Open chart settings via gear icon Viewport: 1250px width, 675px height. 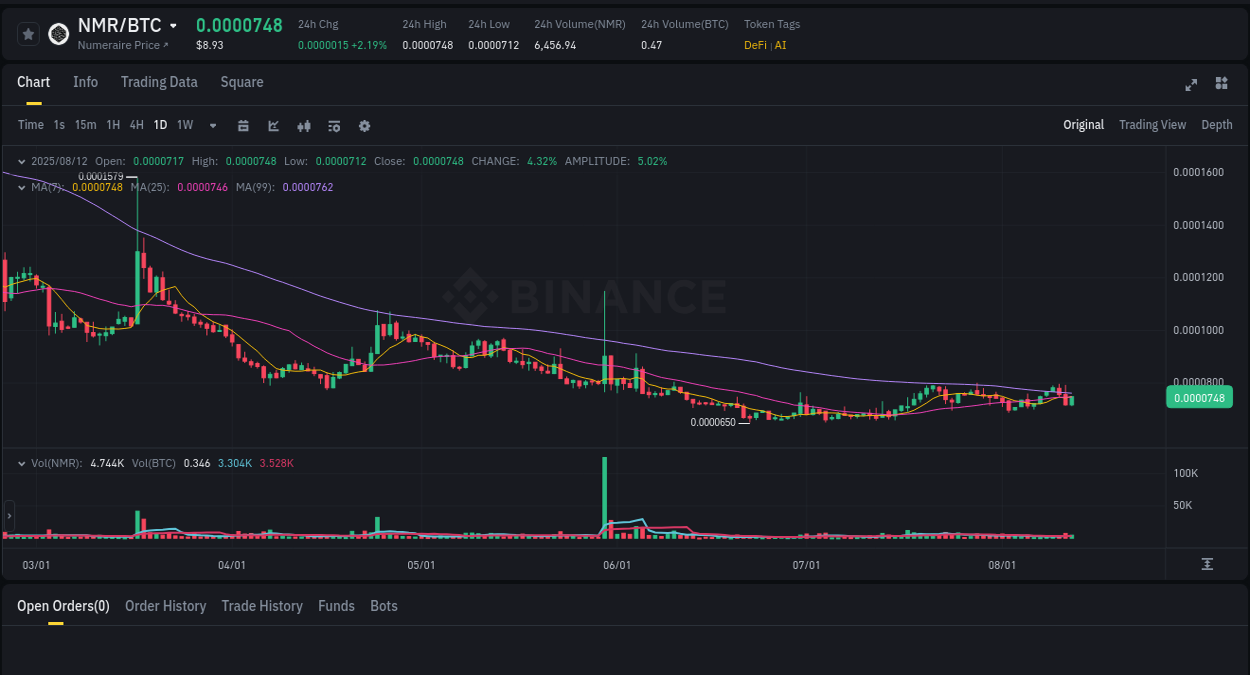pyautogui.click(x=363, y=125)
